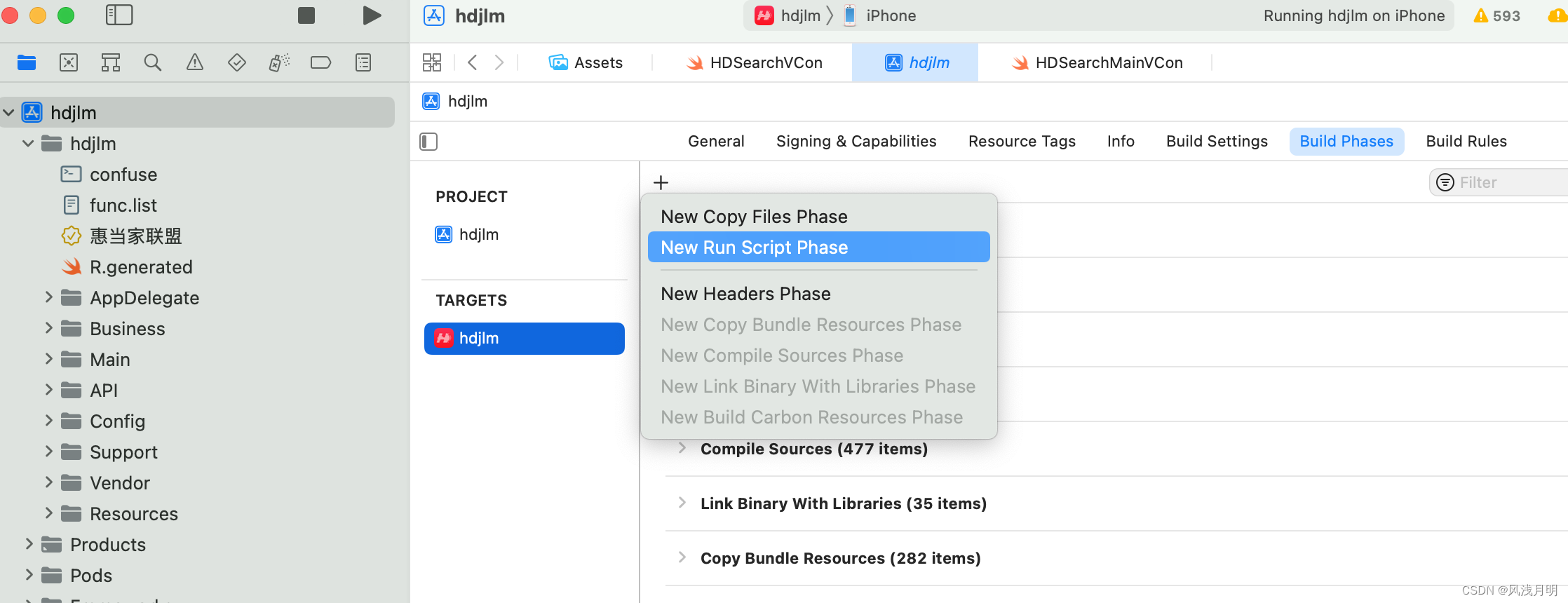1568x603 pixels.
Task: Expand the AppDelegate folder
Action: [x=49, y=297]
